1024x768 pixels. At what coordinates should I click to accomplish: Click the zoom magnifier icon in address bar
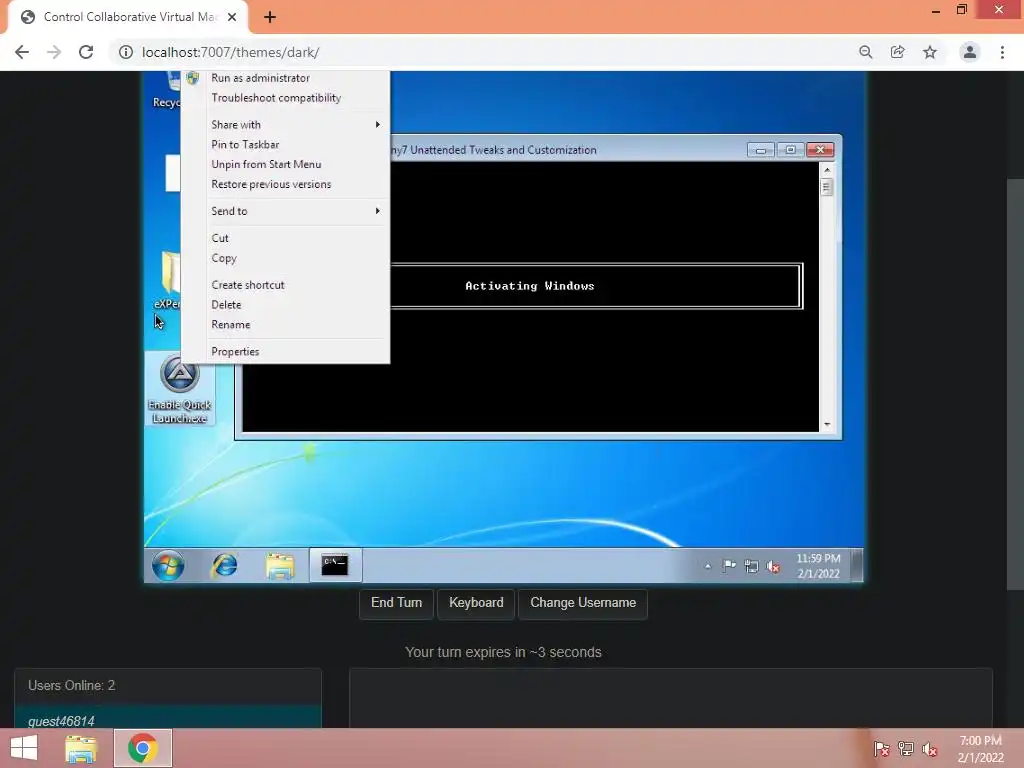(x=865, y=52)
